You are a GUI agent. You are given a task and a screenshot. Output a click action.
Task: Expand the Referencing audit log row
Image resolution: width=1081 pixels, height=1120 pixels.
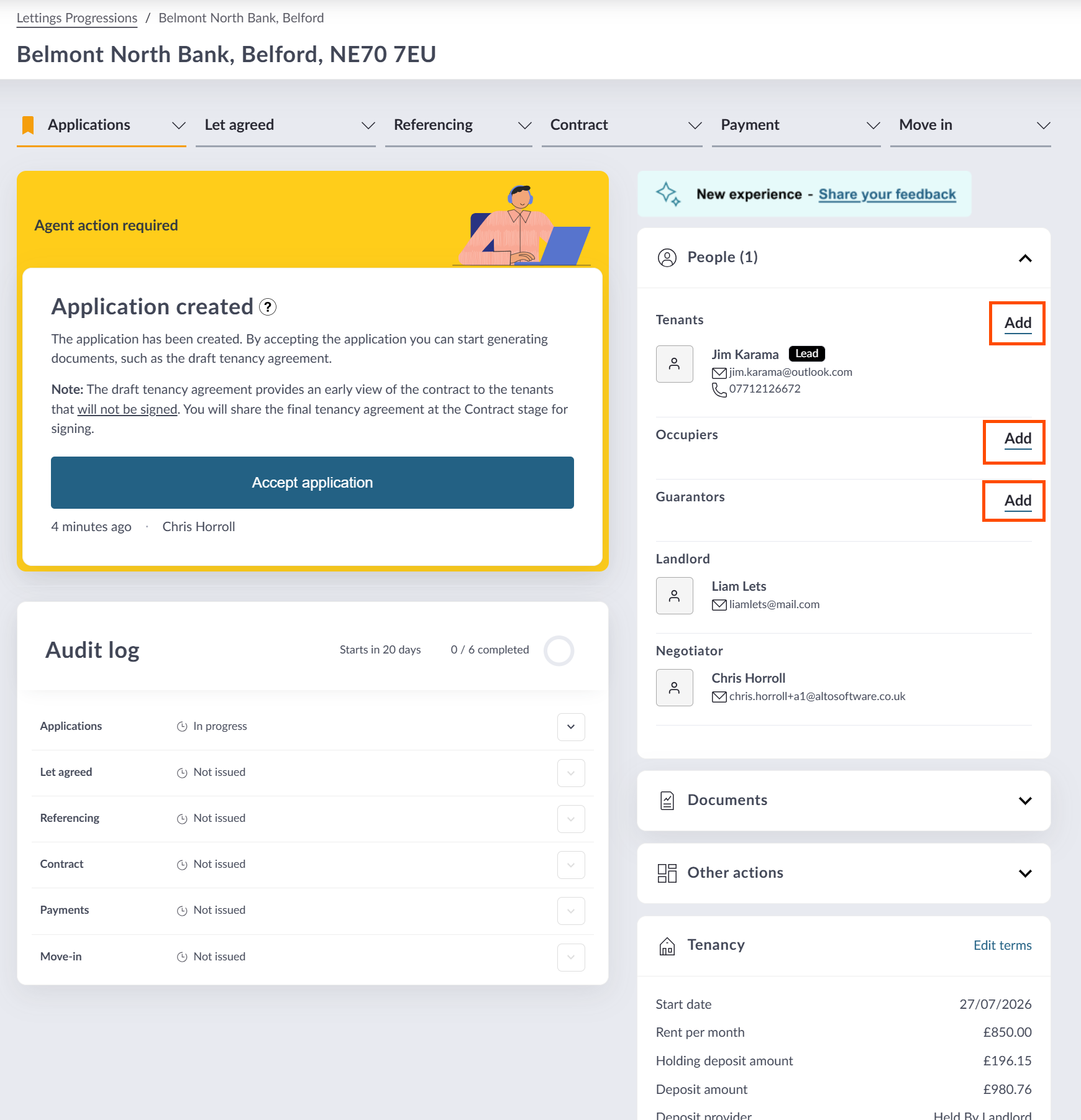coord(571,819)
